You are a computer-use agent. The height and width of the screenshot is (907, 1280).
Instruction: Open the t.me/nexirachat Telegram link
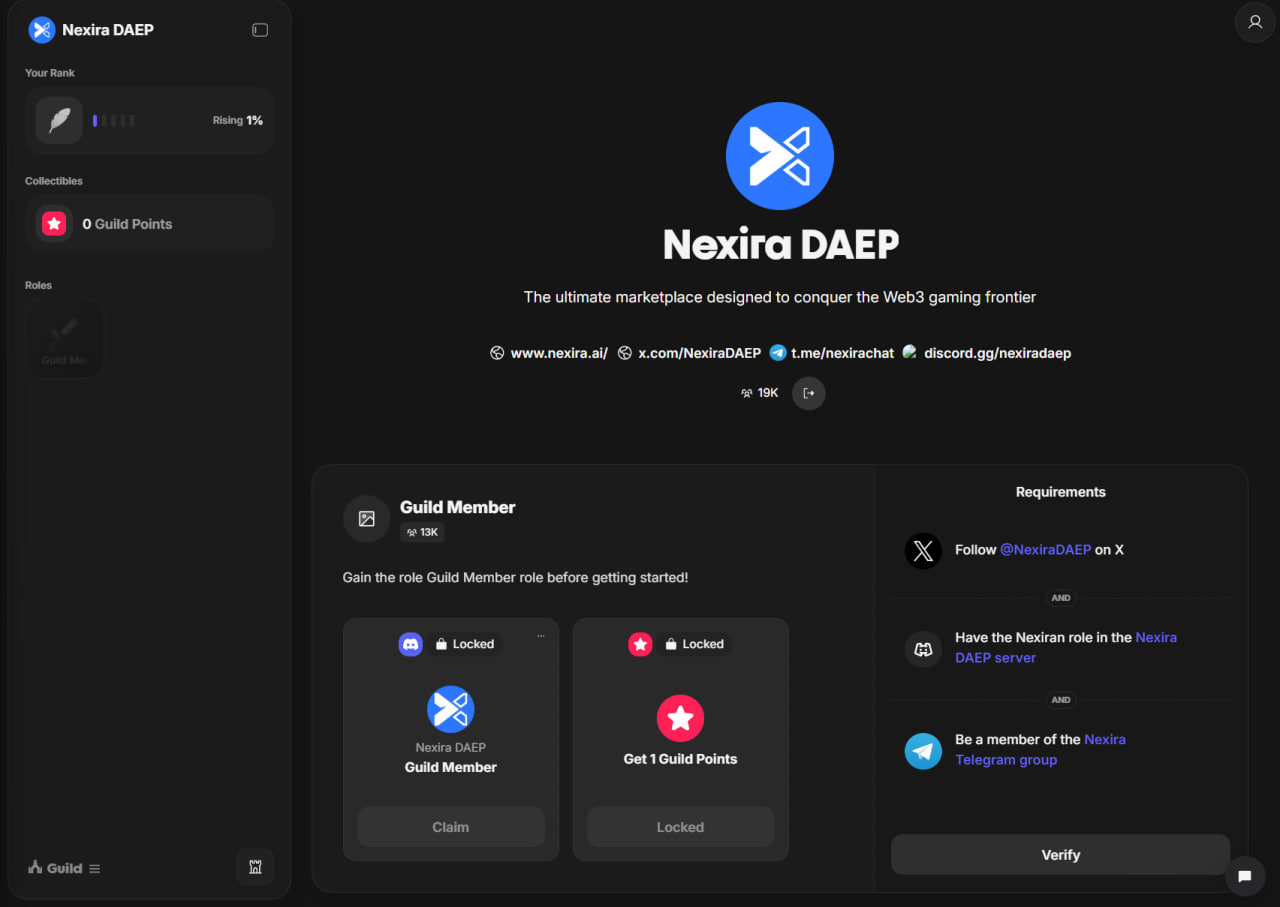[832, 353]
